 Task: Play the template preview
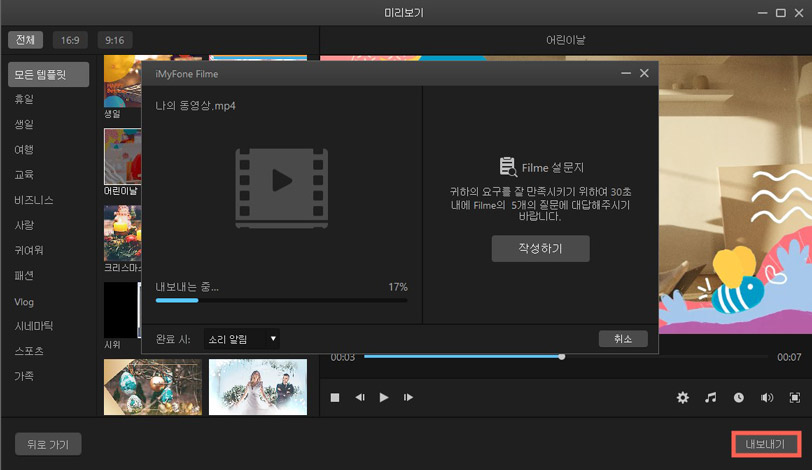click(x=384, y=398)
